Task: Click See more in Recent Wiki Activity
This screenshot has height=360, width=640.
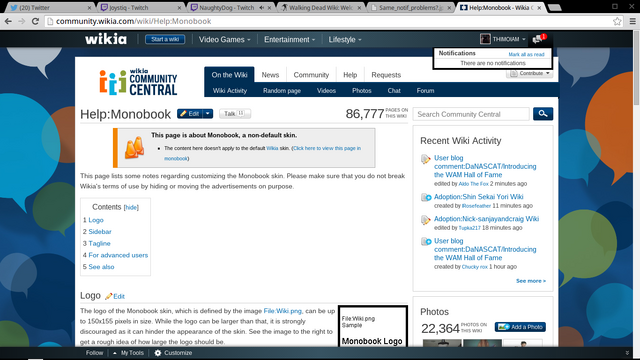Action: click(x=531, y=281)
